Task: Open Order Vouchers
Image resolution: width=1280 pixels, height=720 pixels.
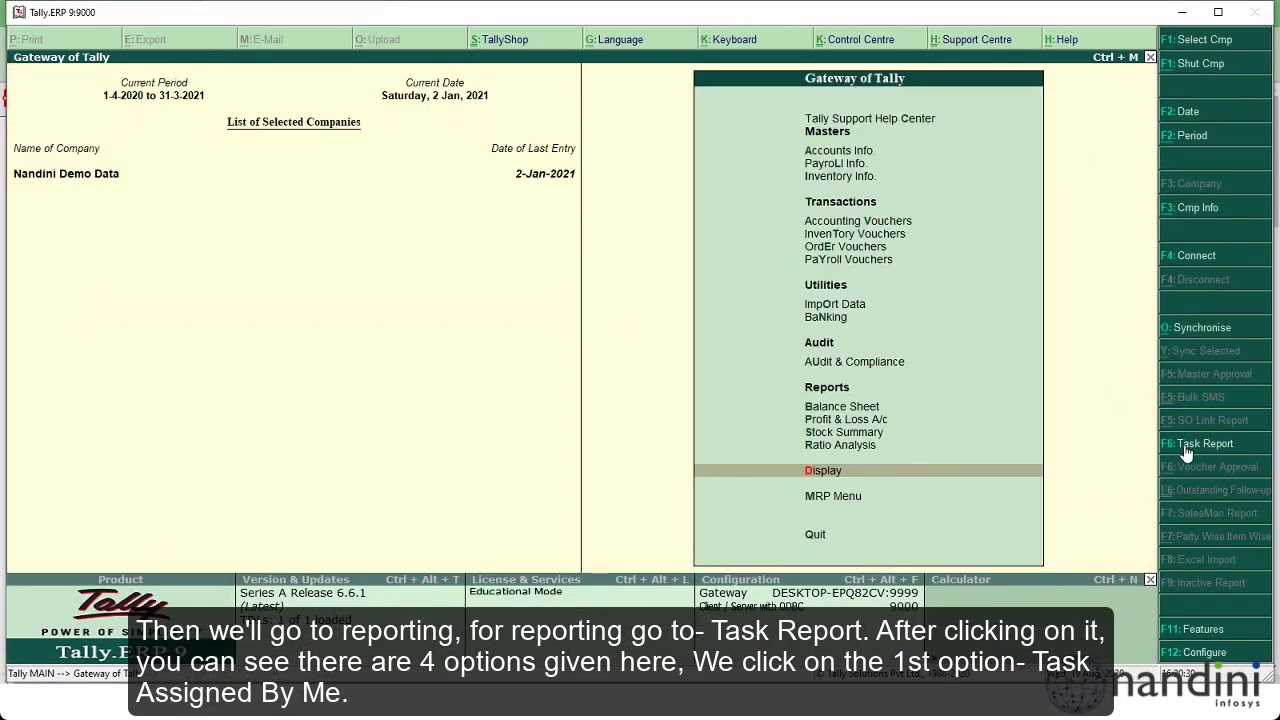Action: [x=845, y=247]
